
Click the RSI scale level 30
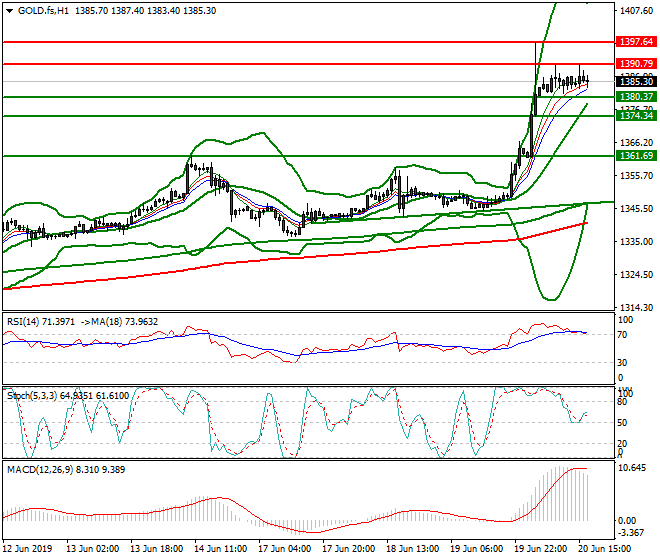coord(623,363)
